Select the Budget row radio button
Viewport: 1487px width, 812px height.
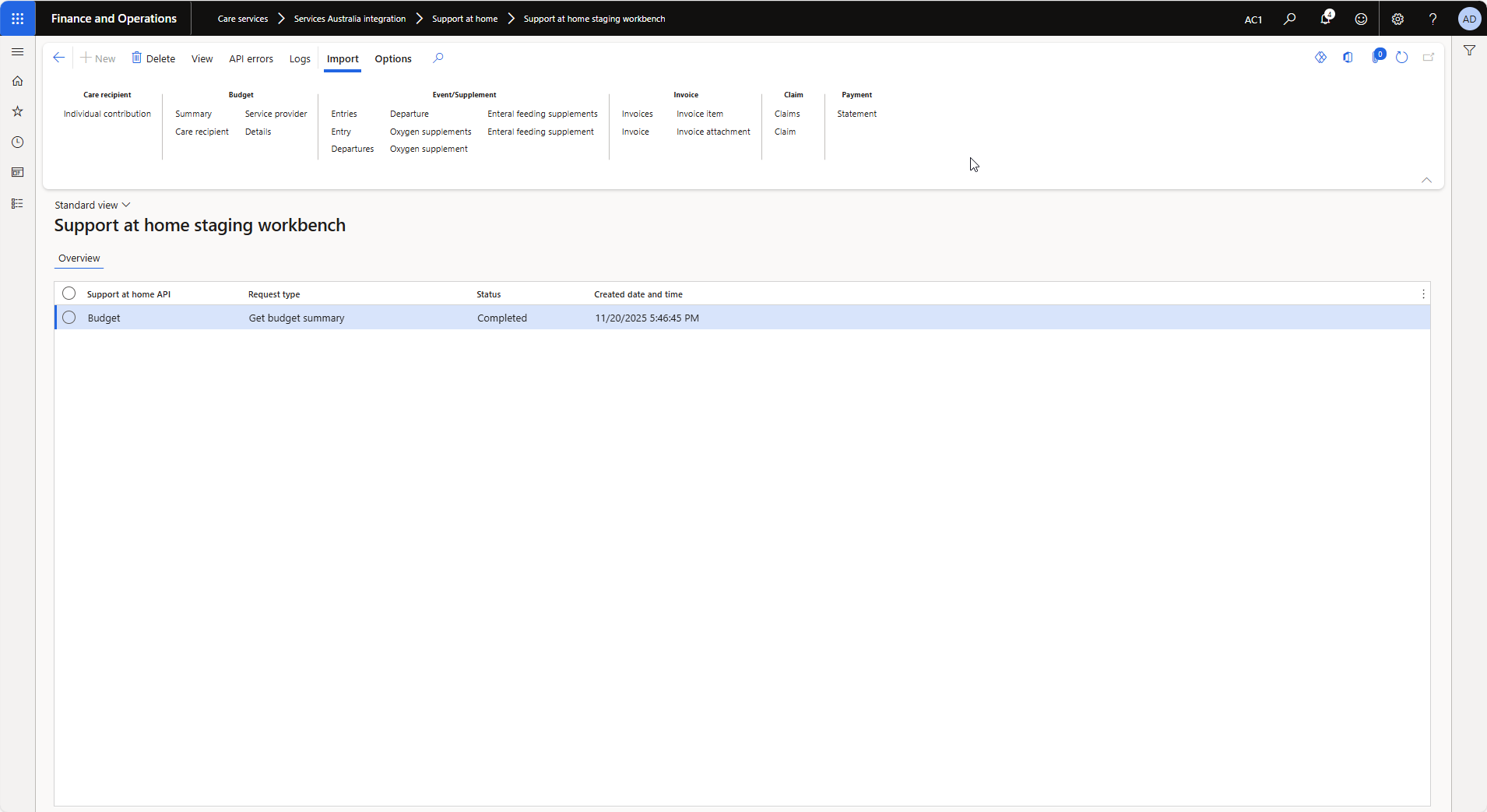(69, 318)
